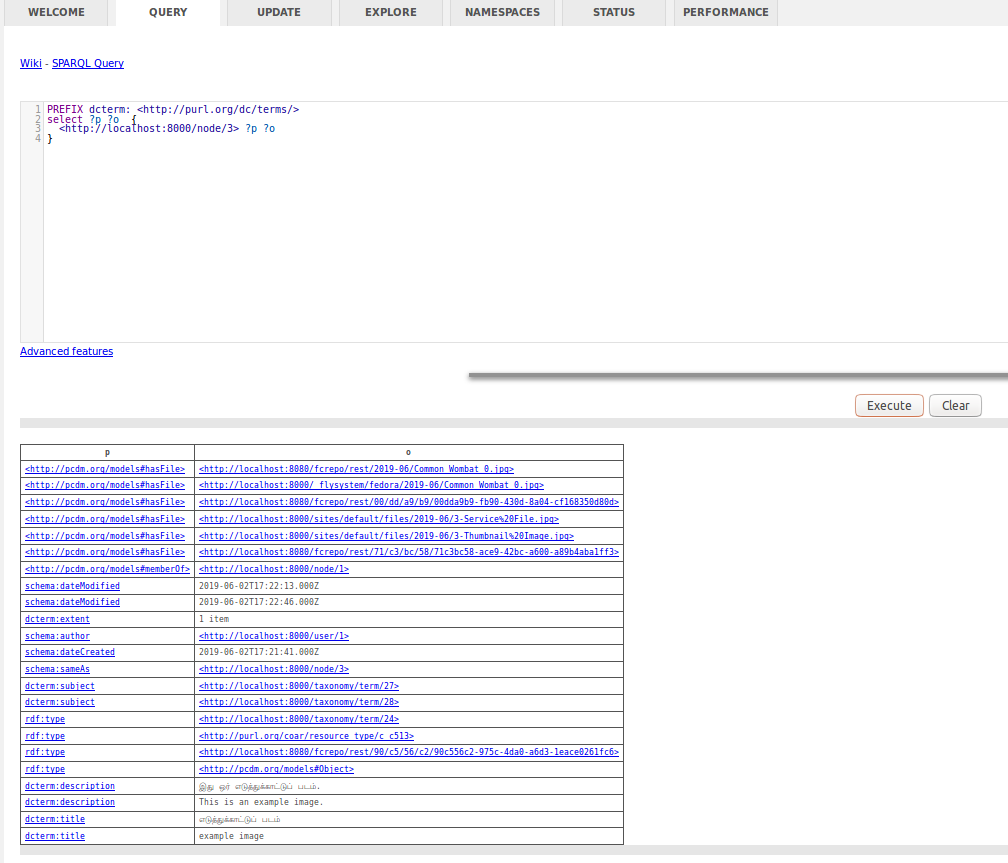Open the Wiki link
Screen dimensions: 1008x863
pyautogui.click(x=30, y=63)
